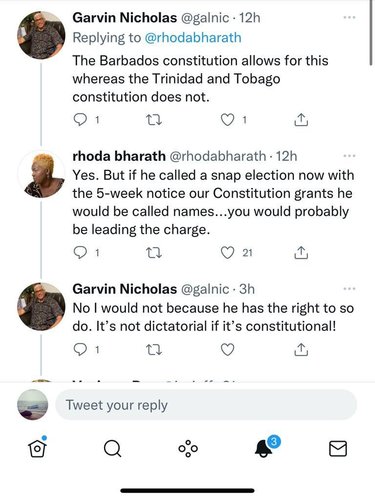The width and height of the screenshot is (375, 500).
Task: Share the 'not dictatorial' tweet
Action: pyautogui.click(x=301, y=350)
